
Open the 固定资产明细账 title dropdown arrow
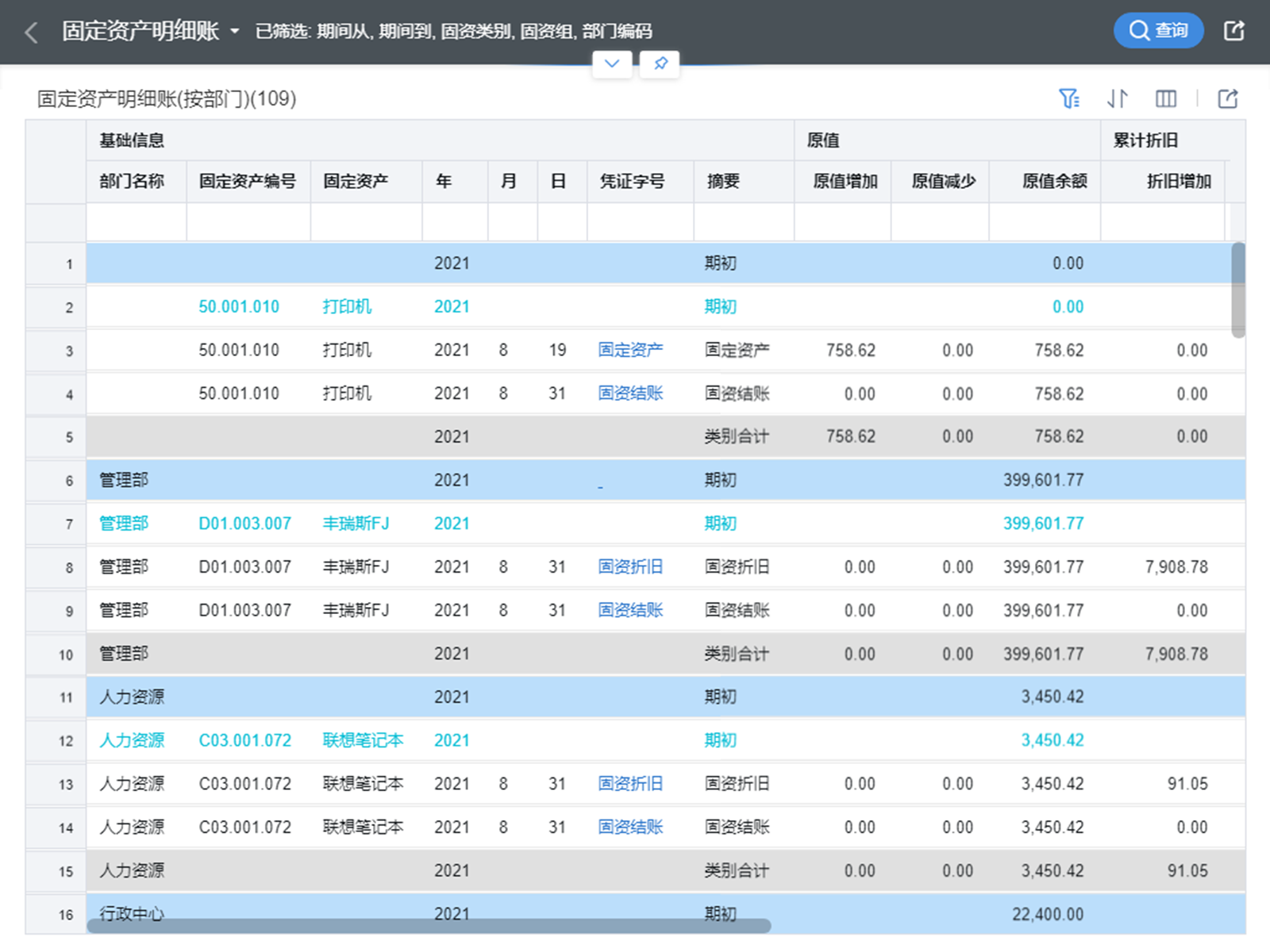click(x=234, y=32)
